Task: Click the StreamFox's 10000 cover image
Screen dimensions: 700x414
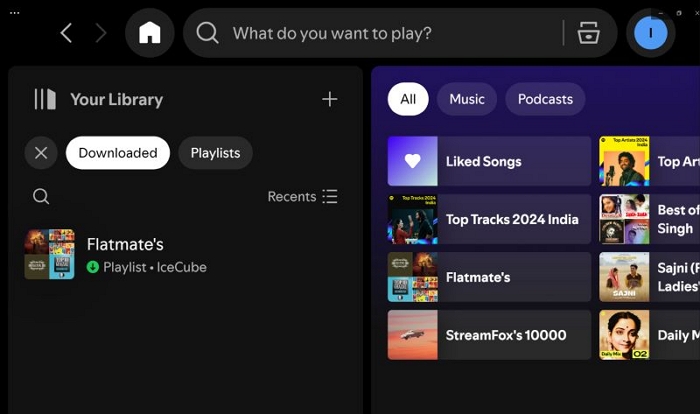Action: (412, 335)
